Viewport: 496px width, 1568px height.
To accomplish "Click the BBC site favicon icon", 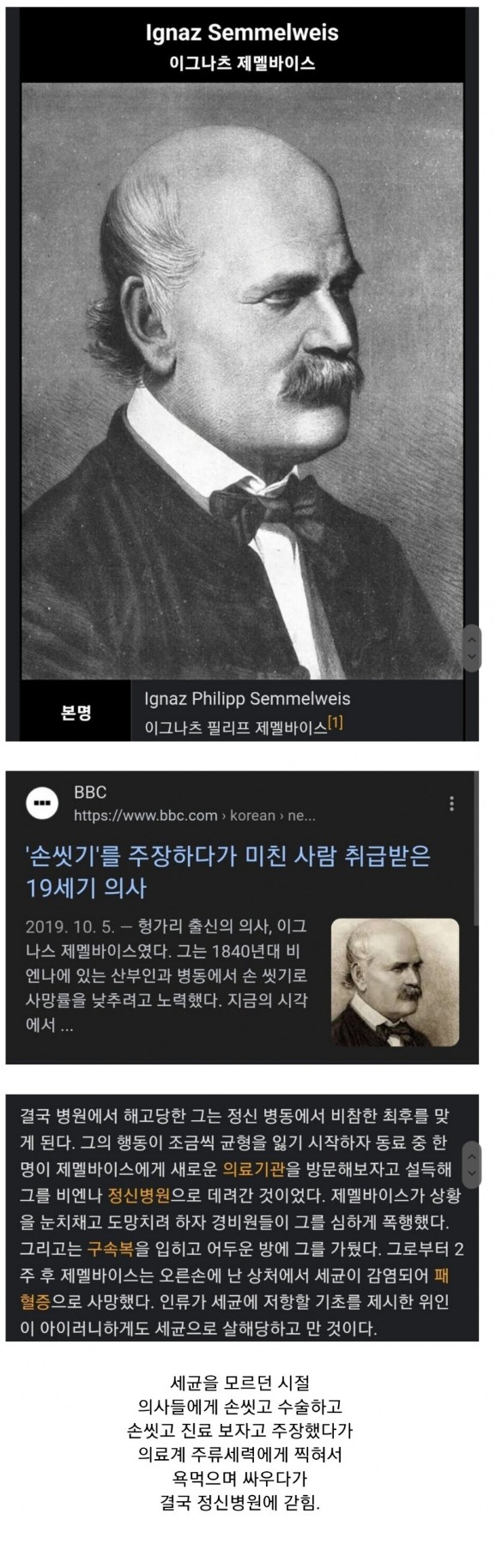I will click(42, 803).
